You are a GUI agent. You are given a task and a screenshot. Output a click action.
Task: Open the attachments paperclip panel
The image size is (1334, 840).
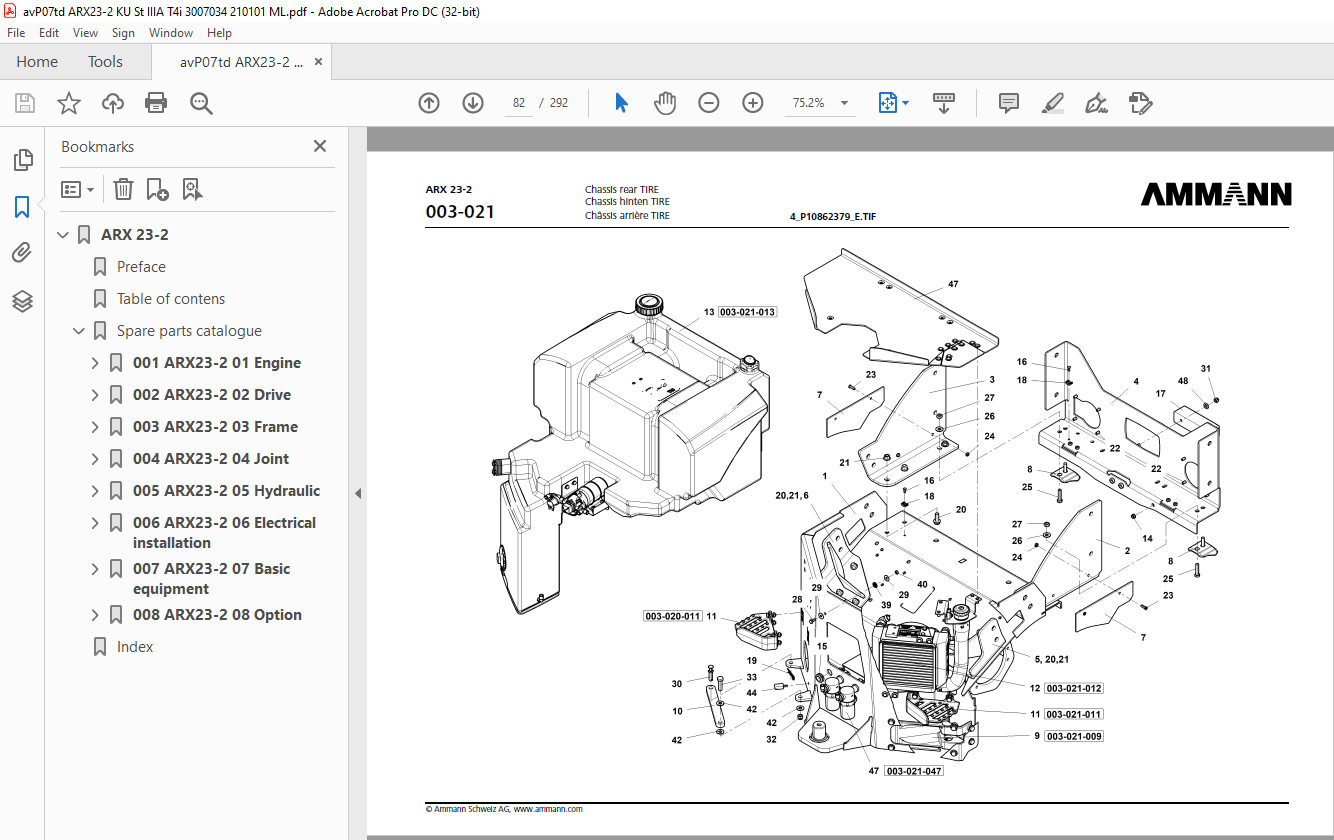(x=22, y=253)
